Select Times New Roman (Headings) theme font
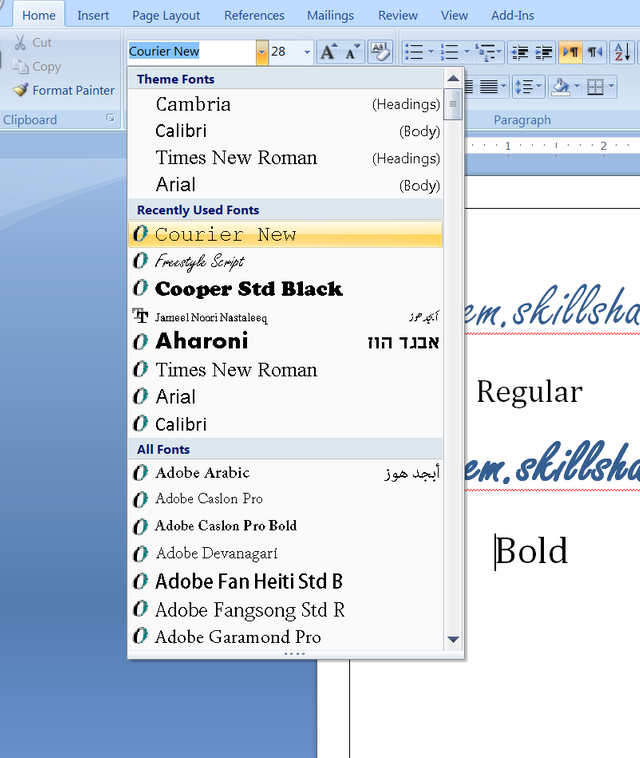Screen dimensions: 640x758 (285, 158)
